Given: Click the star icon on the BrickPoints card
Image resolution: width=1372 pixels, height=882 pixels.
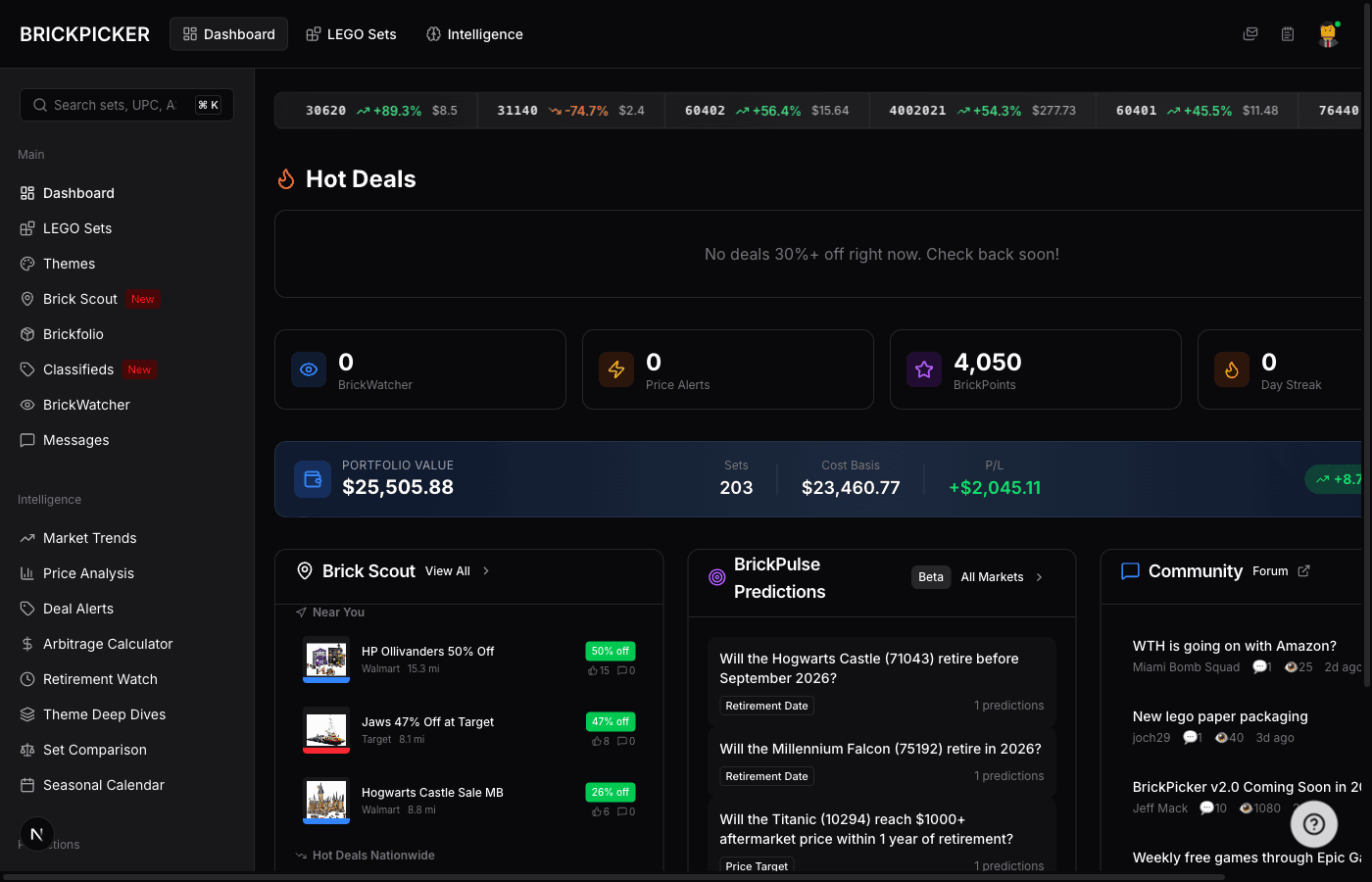Looking at the screenshot, I should [x=924, y=369].
